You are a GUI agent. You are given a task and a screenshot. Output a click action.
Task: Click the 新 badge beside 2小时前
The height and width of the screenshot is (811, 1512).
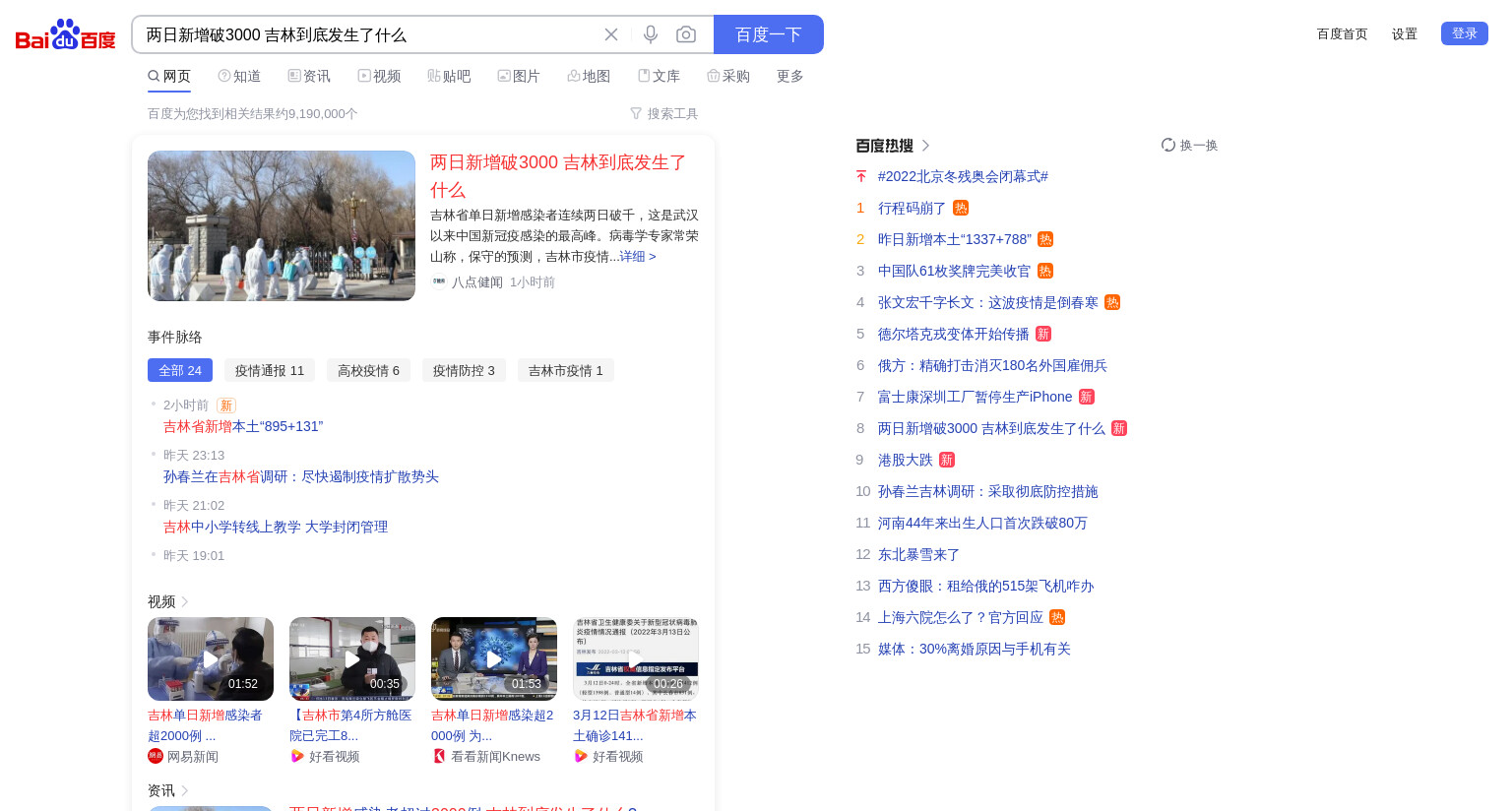click(x=226, y=405)
